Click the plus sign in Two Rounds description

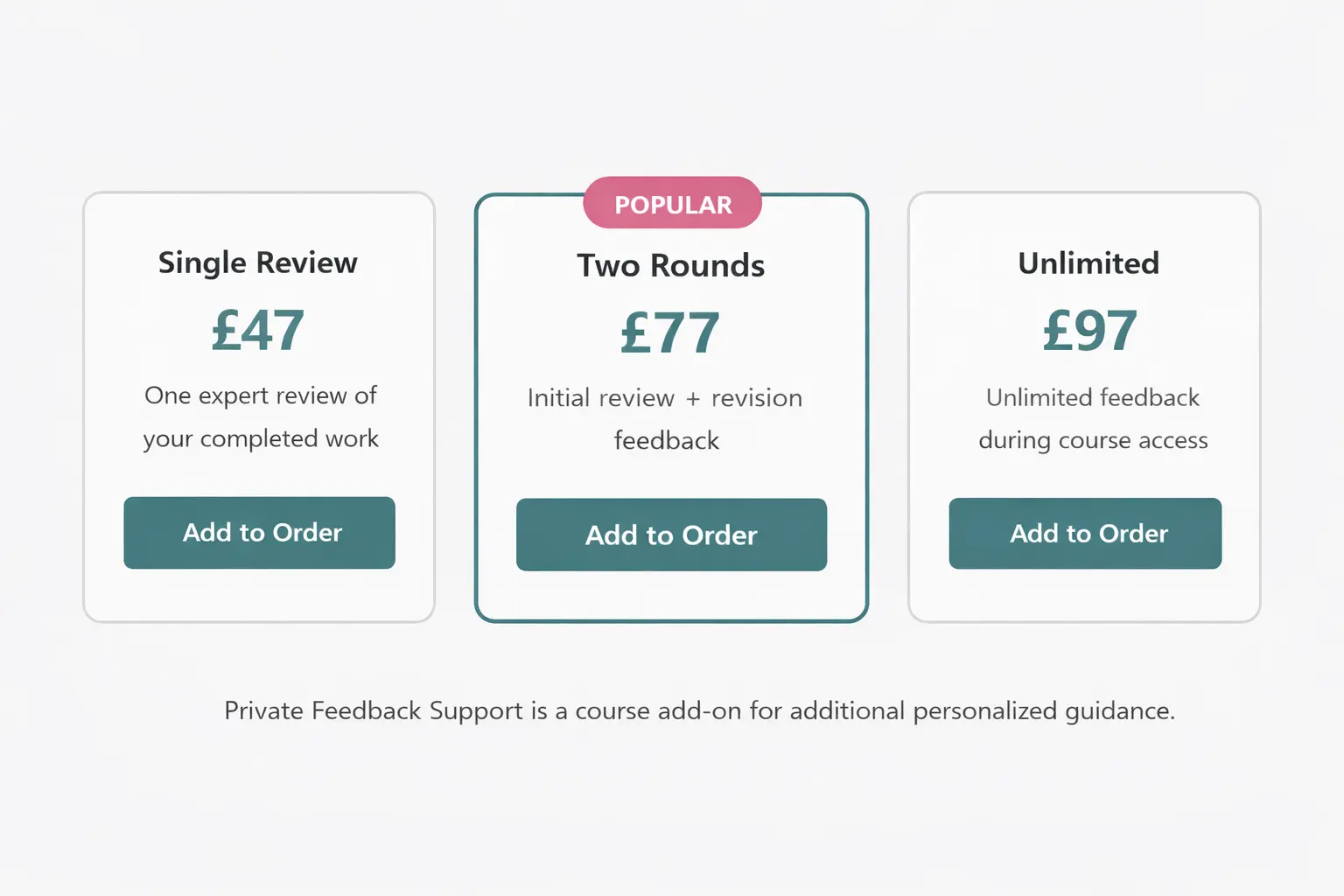[x=693, y=399]
